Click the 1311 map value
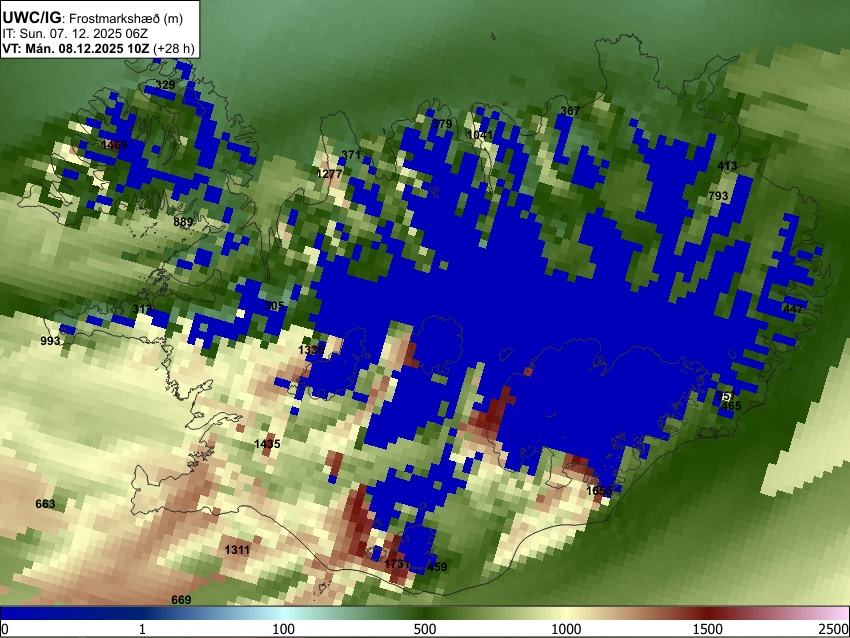 tap(237, 550)
